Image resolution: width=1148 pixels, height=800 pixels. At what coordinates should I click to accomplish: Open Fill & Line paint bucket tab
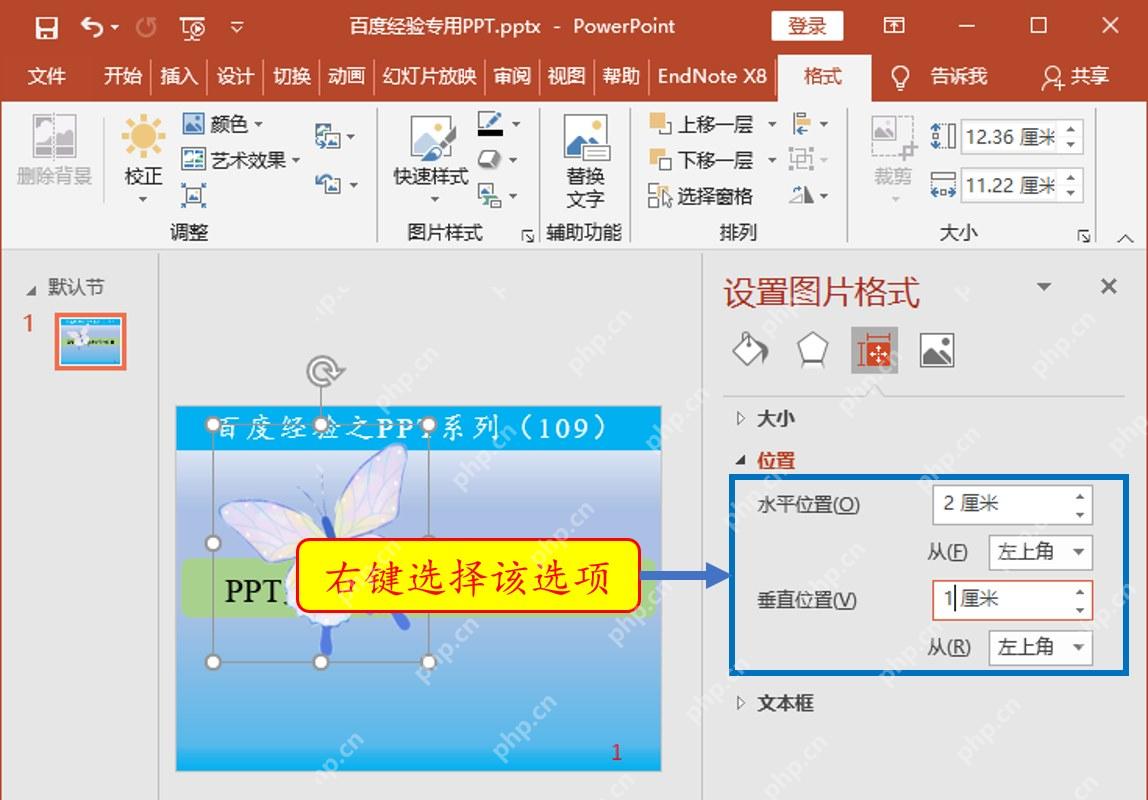tap(750, 349)
